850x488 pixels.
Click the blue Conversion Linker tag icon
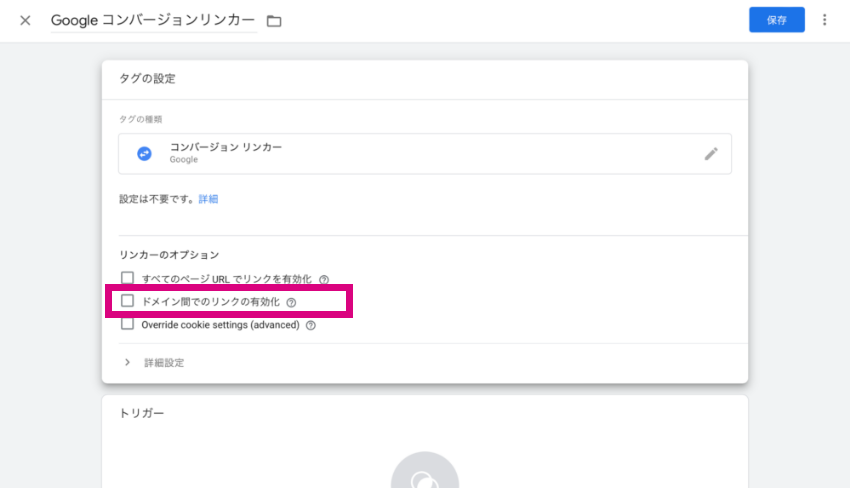point(144,153)
